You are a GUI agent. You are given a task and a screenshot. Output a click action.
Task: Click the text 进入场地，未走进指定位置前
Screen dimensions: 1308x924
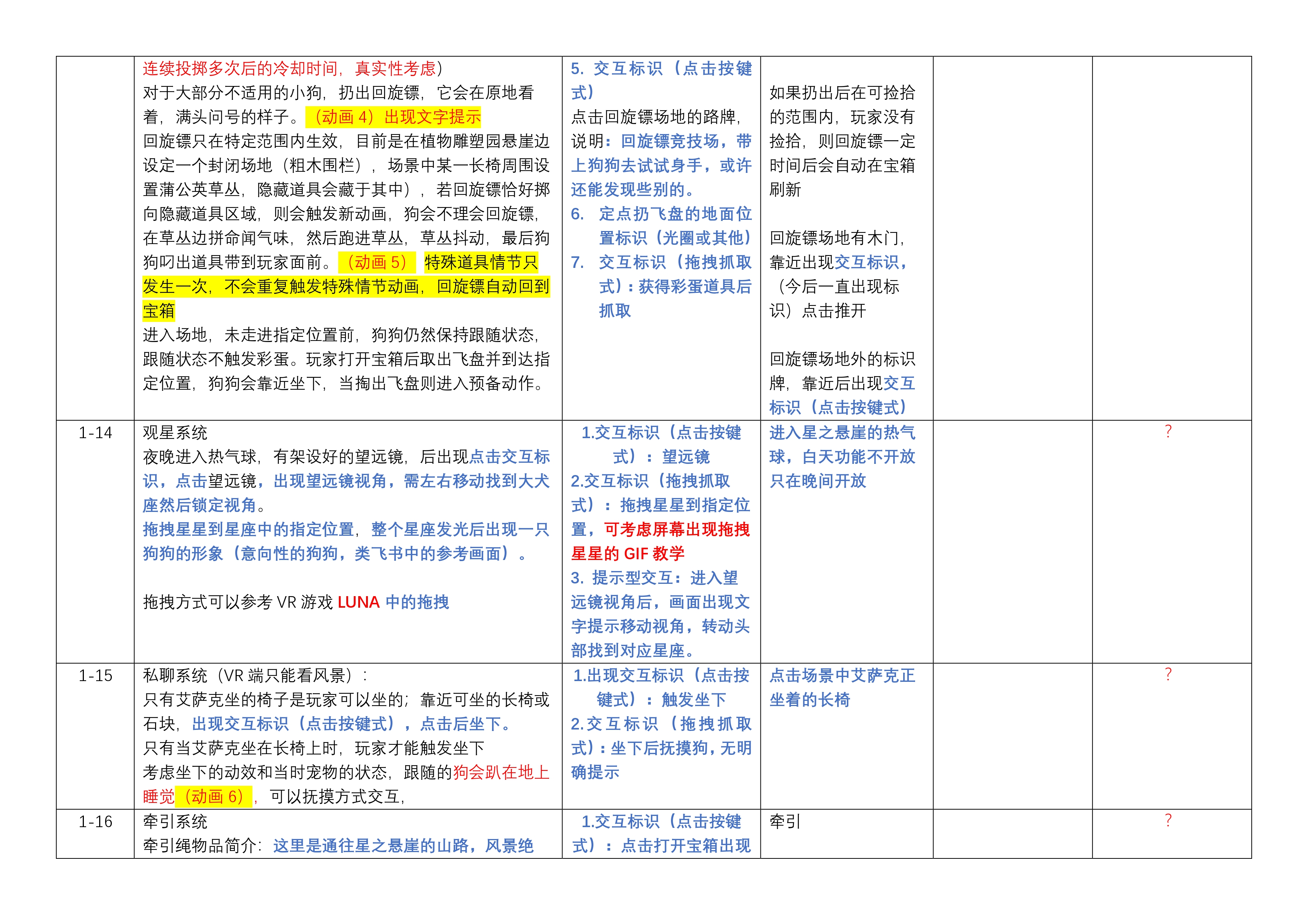[x=248, y=335]
